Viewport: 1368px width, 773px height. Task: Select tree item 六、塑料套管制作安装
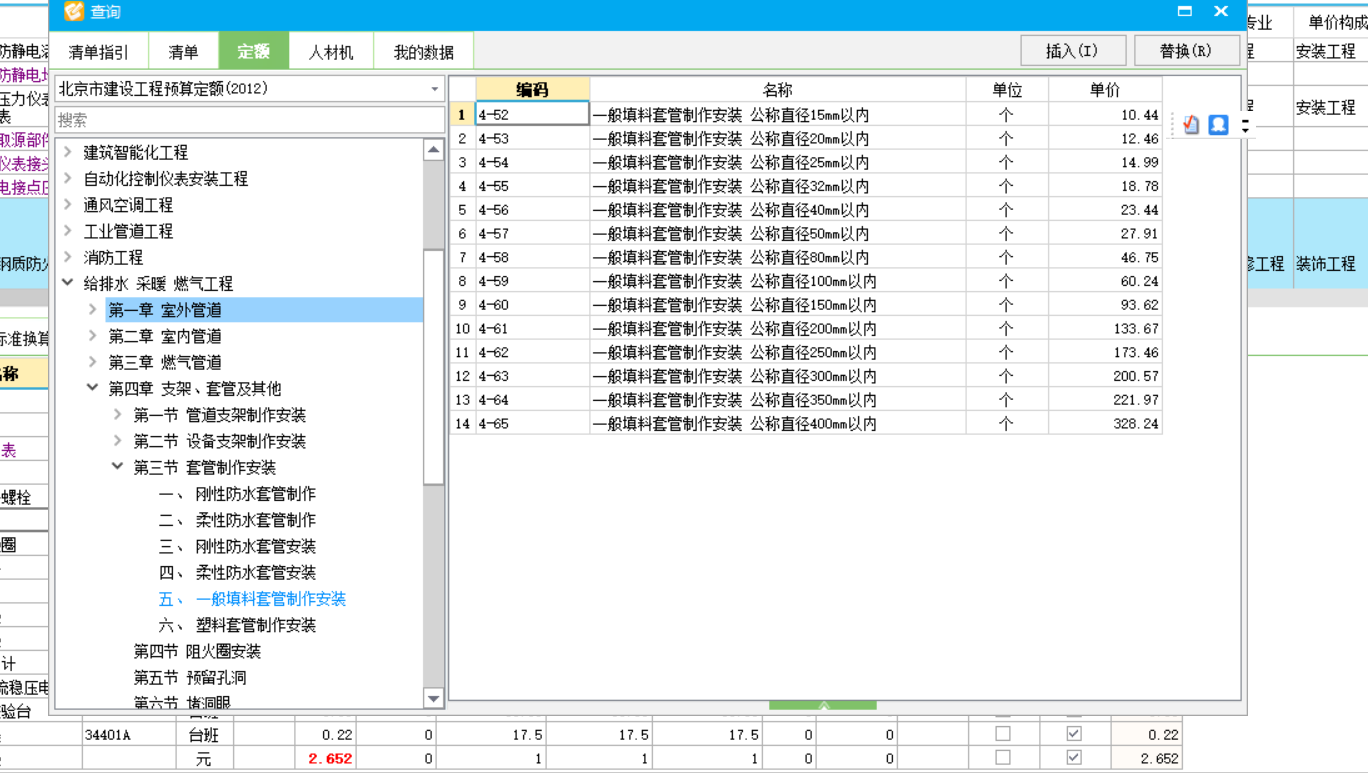coord(237,625)
